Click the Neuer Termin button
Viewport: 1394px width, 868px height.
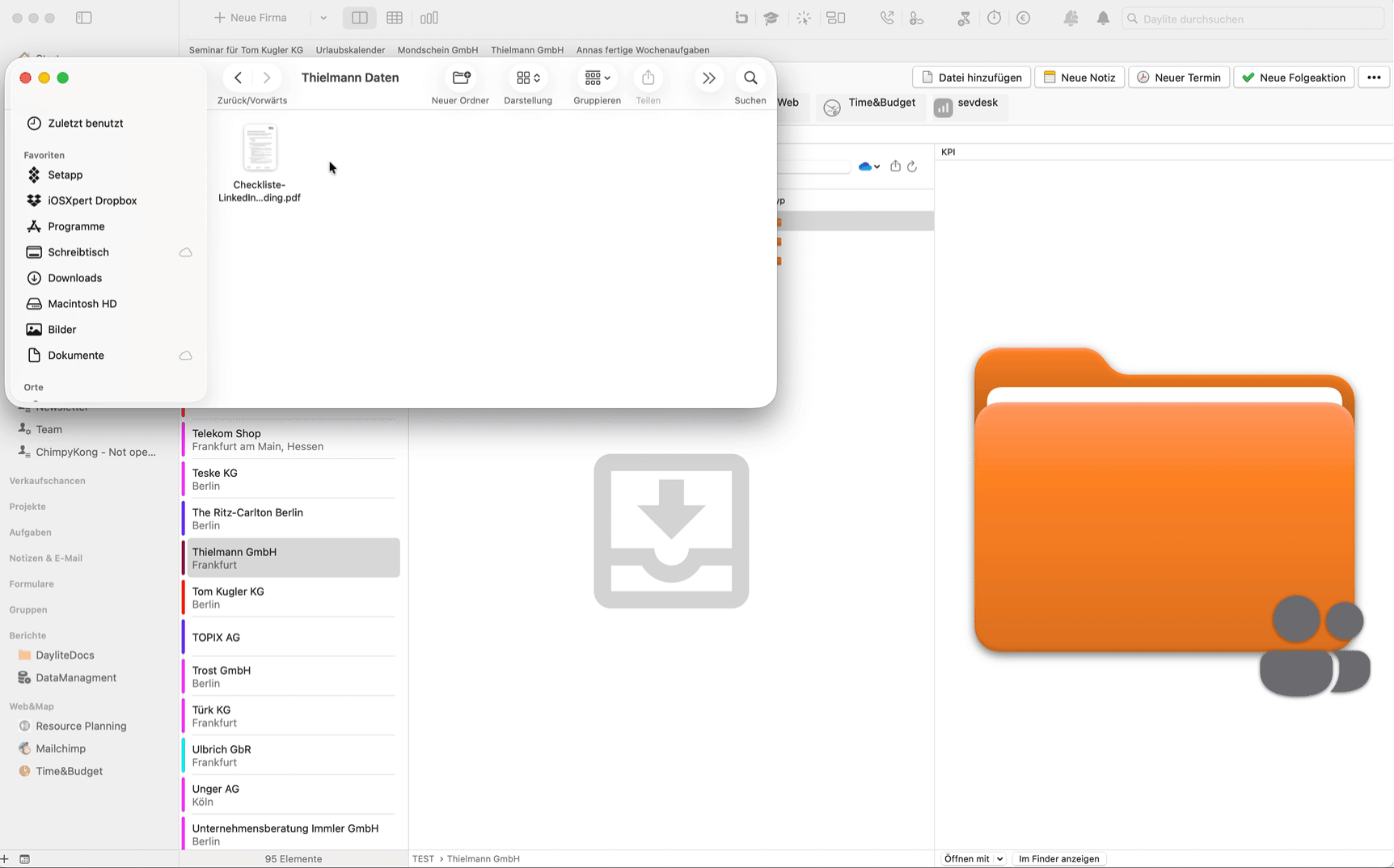coord(1179,78)
